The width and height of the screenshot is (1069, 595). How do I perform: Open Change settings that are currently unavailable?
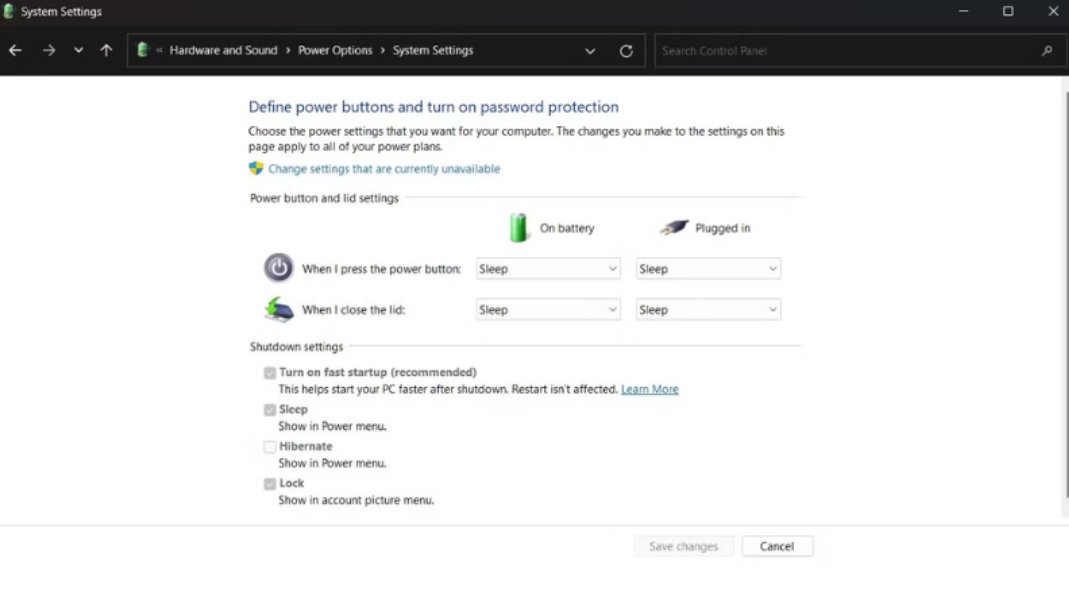point(384,169)
